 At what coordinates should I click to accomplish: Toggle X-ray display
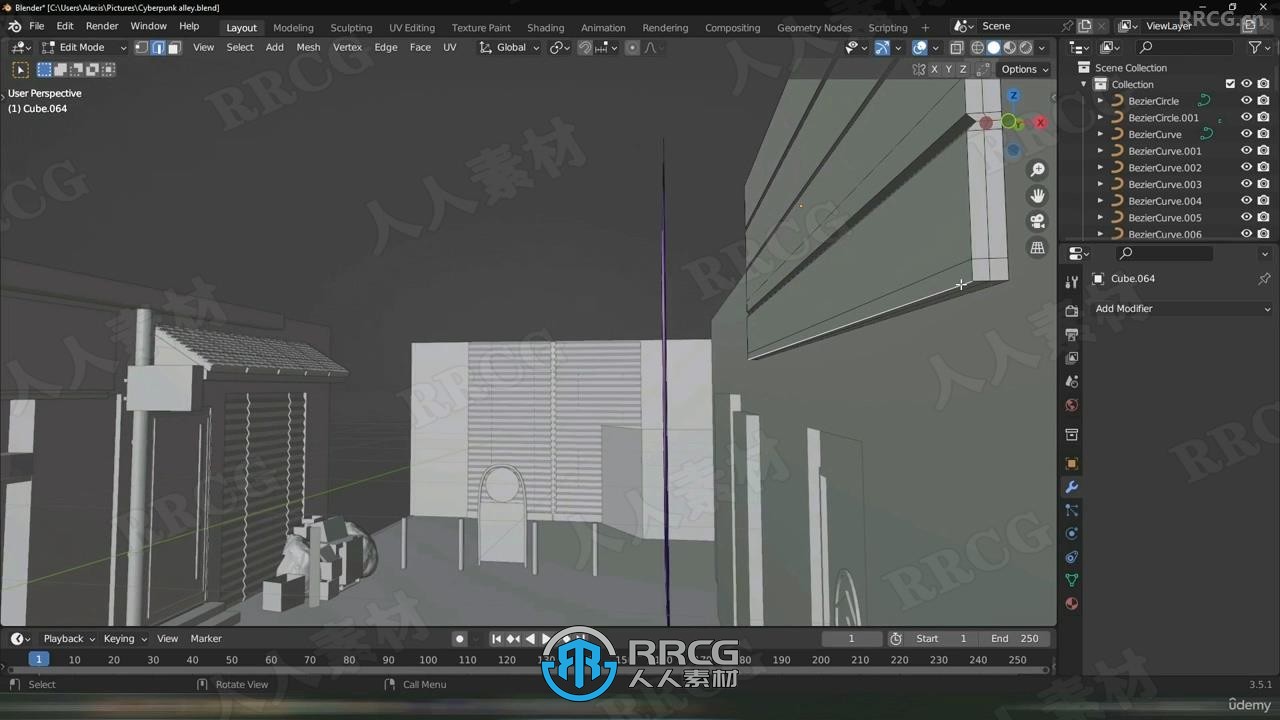[957, 47]
